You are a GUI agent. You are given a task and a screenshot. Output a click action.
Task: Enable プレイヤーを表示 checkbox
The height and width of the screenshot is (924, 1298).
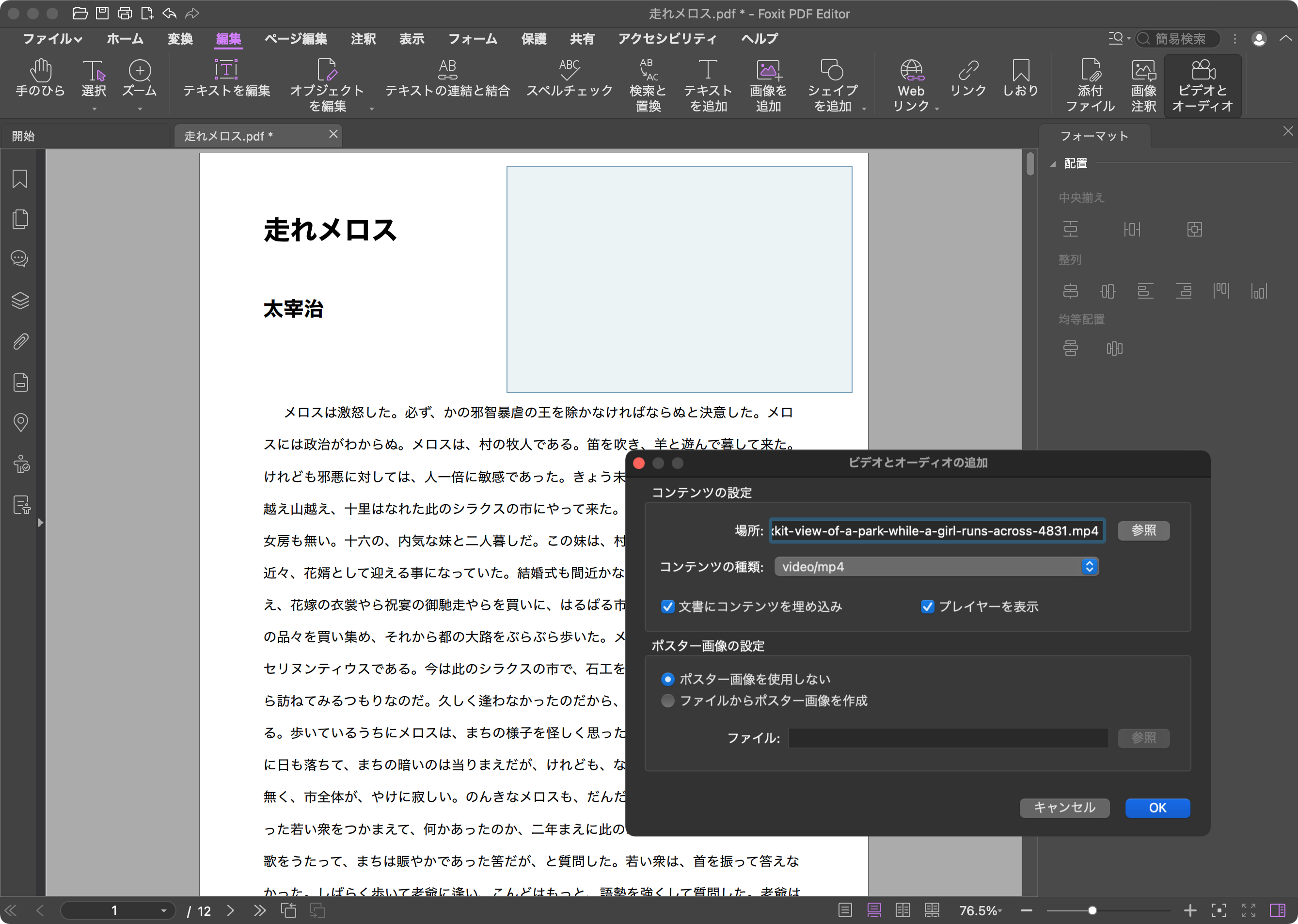(x=926, y=606)
